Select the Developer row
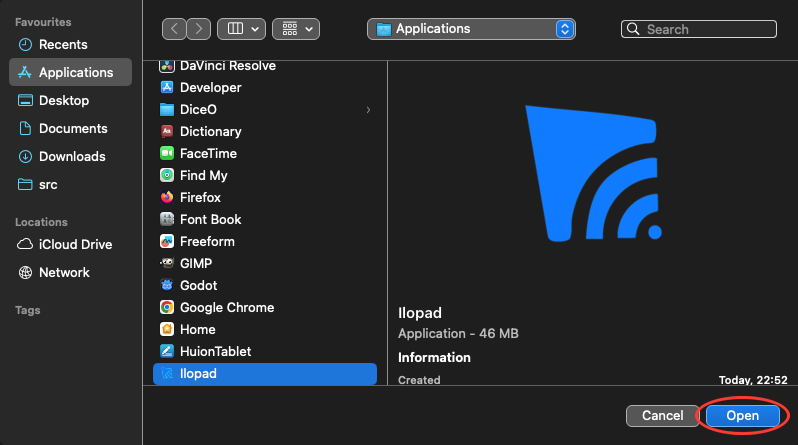 [x=265, y=88]
